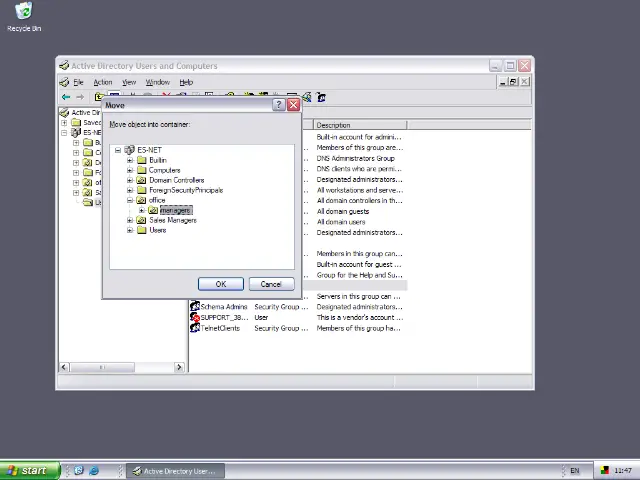
Task: Click the console icon left of File menu
Action: click(x=64, y=82)
